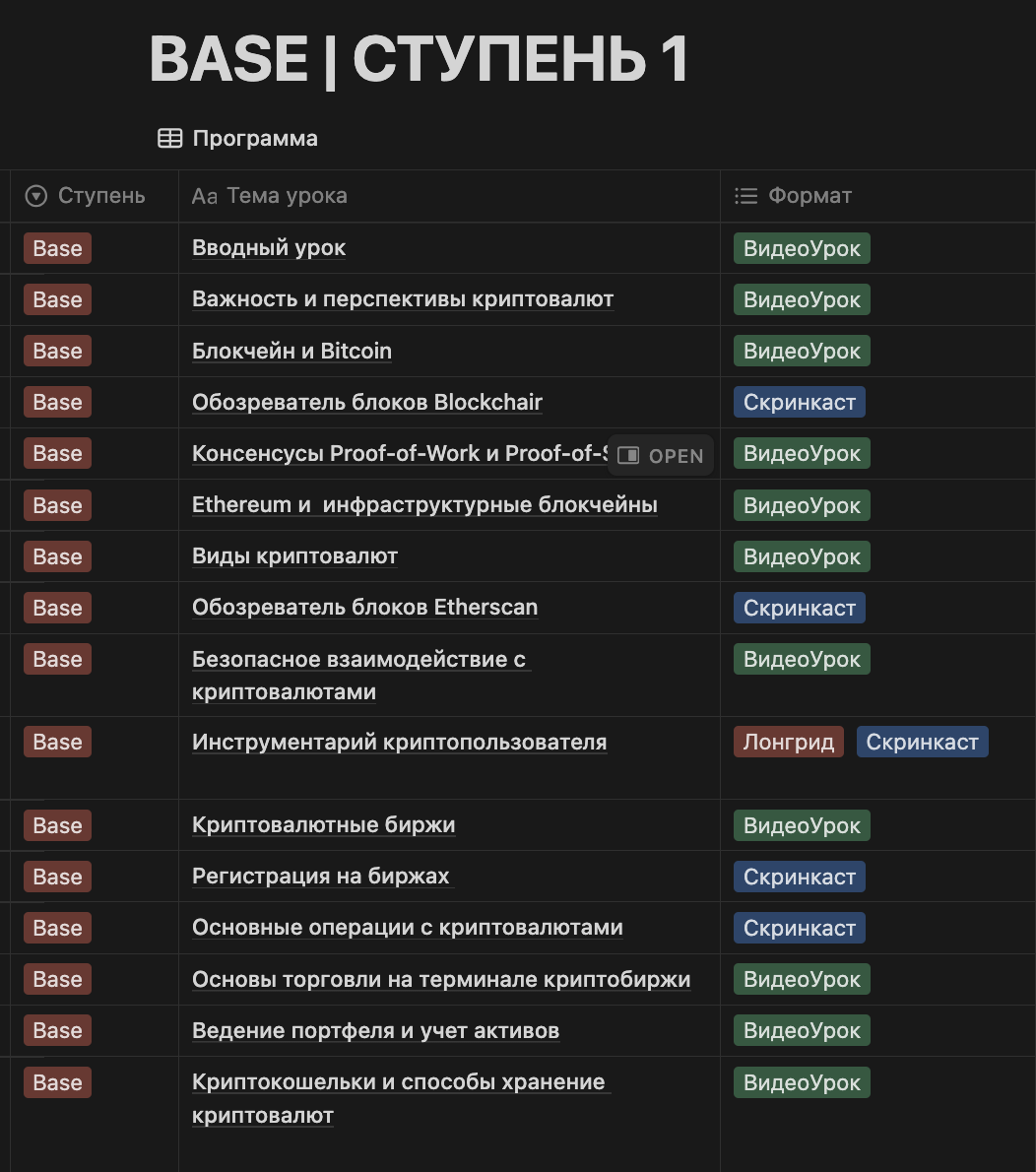Open Формат column header menu
The width and height of the screenshot is (1036, 1172).
(x=809, y=196)
